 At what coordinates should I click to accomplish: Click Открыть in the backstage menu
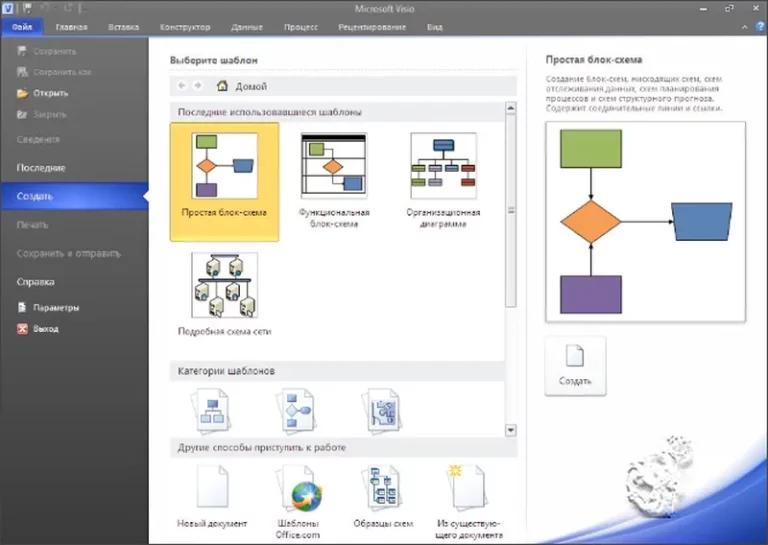coord(50,93)
